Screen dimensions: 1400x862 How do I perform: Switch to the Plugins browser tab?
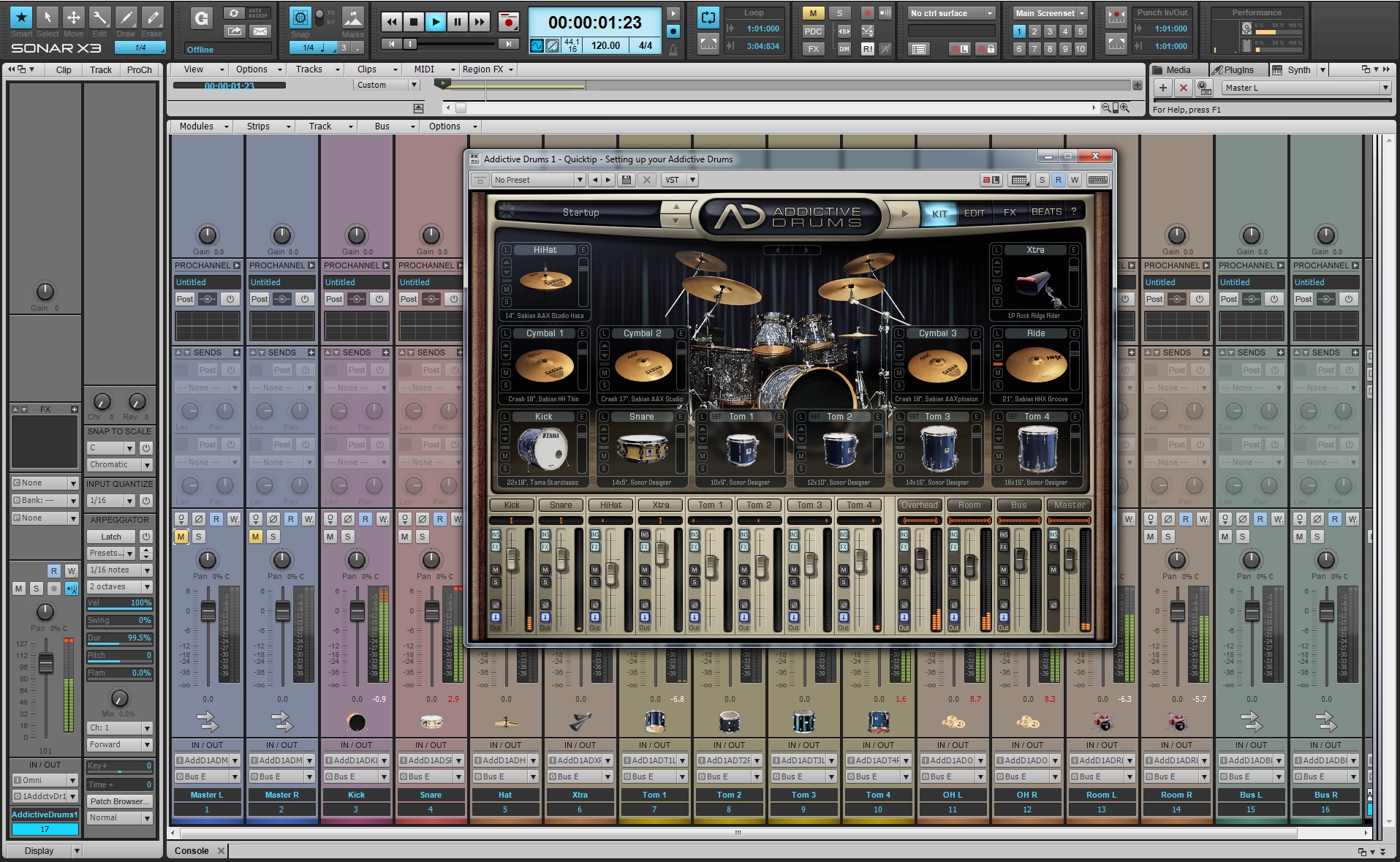[x=1238, y=70]
